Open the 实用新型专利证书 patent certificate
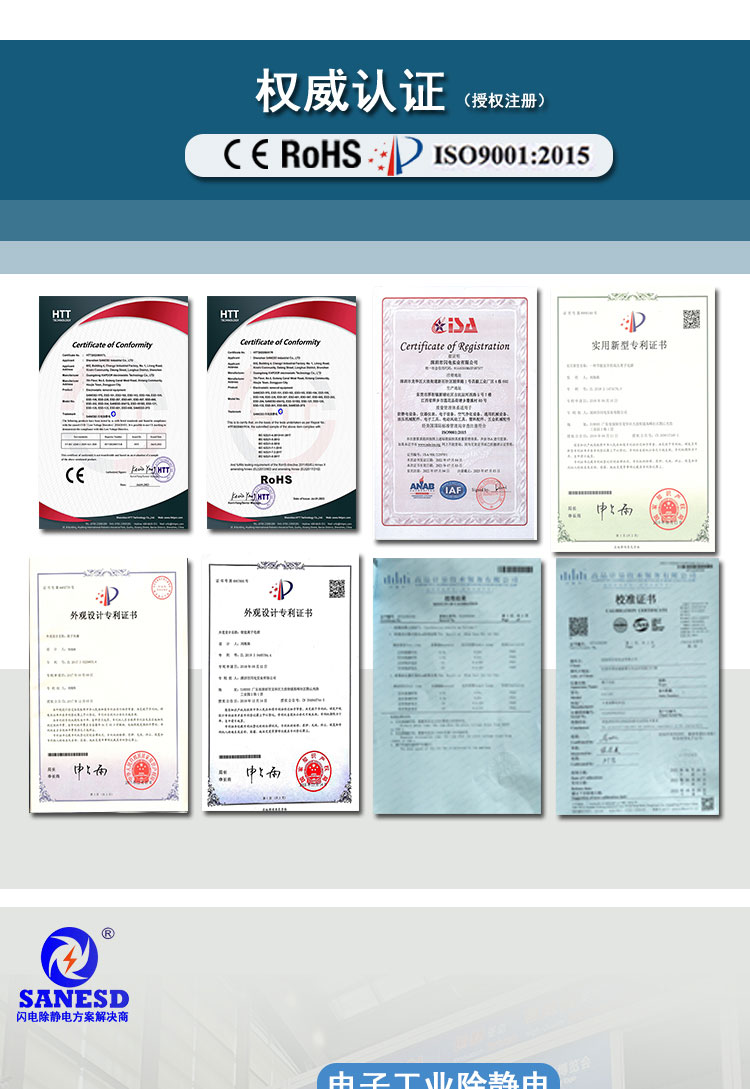This screenshot has height=1089, width=750. [x=636, y=420]
